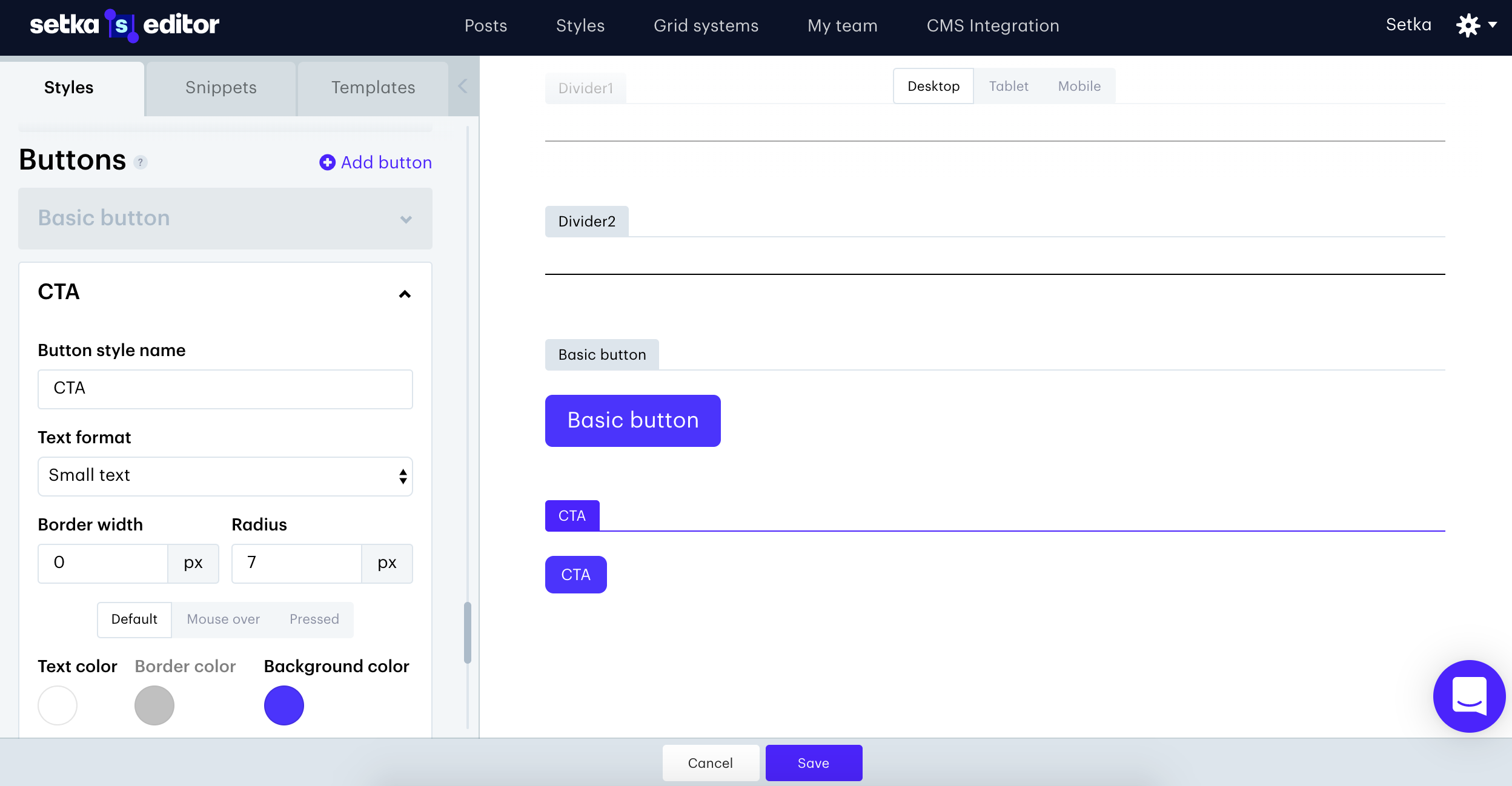
Task: Open the Buttons help tooltip icon
Action: coord(140,162)
